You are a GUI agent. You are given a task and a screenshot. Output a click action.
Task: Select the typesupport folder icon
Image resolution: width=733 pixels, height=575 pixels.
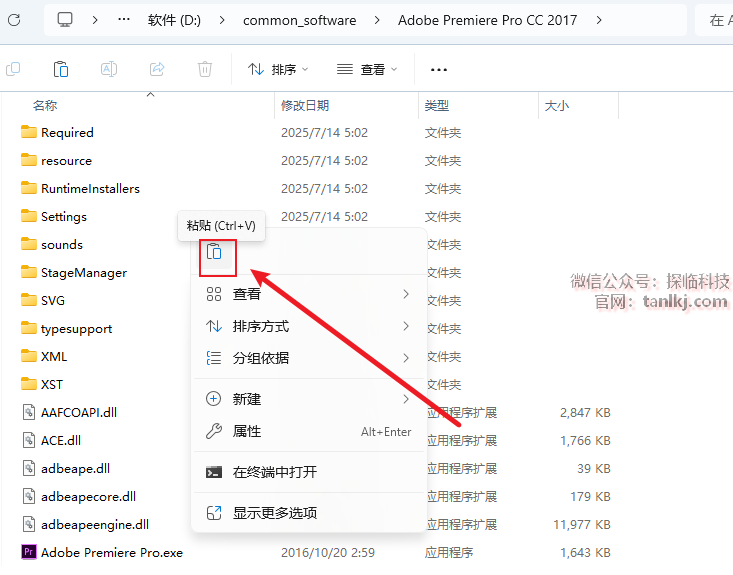click(x=29, y=328)
